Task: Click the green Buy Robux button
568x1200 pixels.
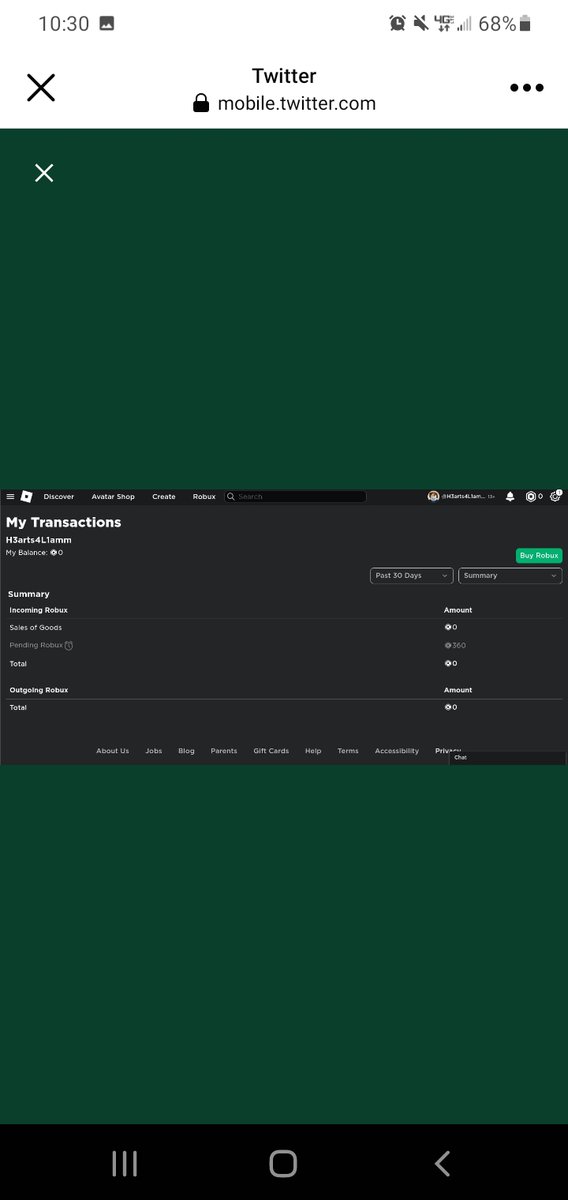Action: [x=539, y=555]
